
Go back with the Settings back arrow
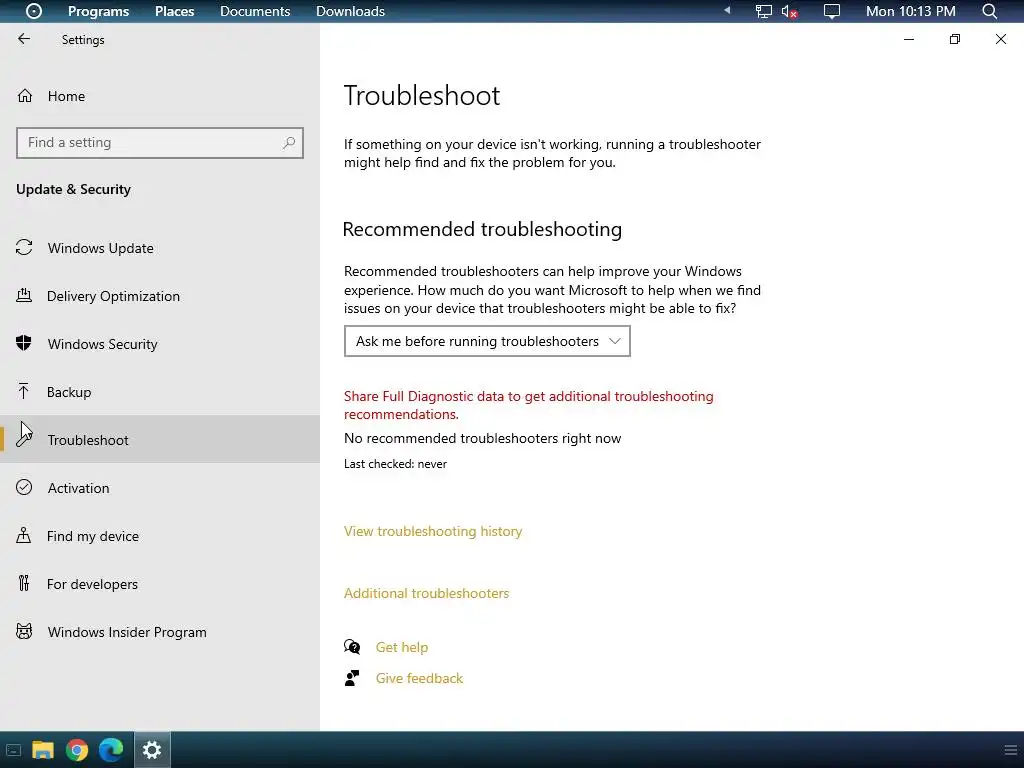(x=24, y=39)
